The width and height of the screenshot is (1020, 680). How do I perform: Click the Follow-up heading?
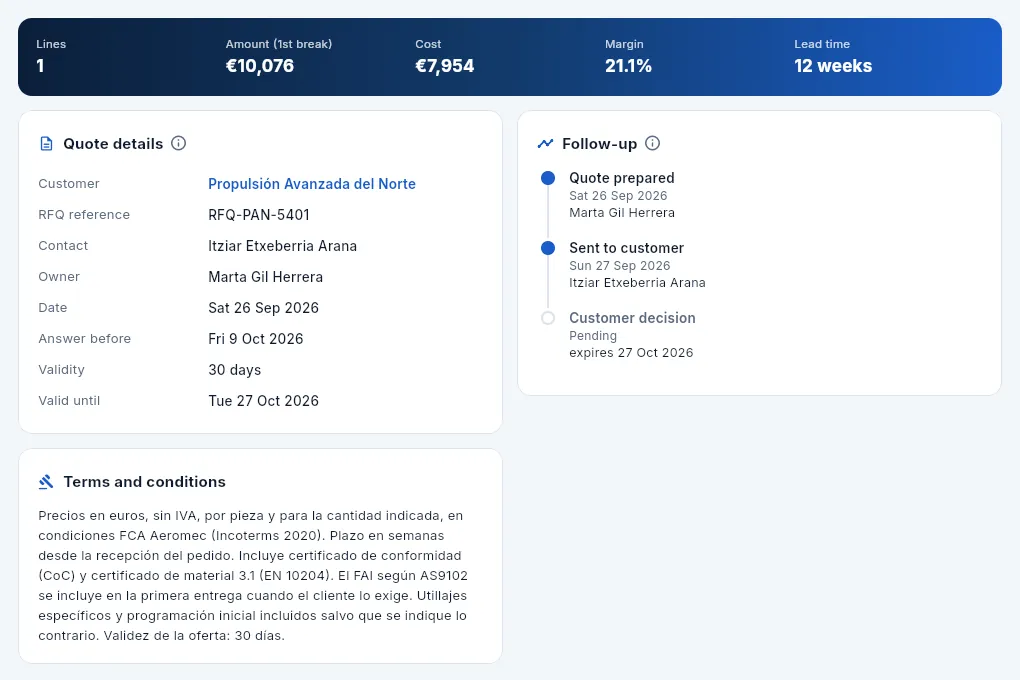pos(600,144)
